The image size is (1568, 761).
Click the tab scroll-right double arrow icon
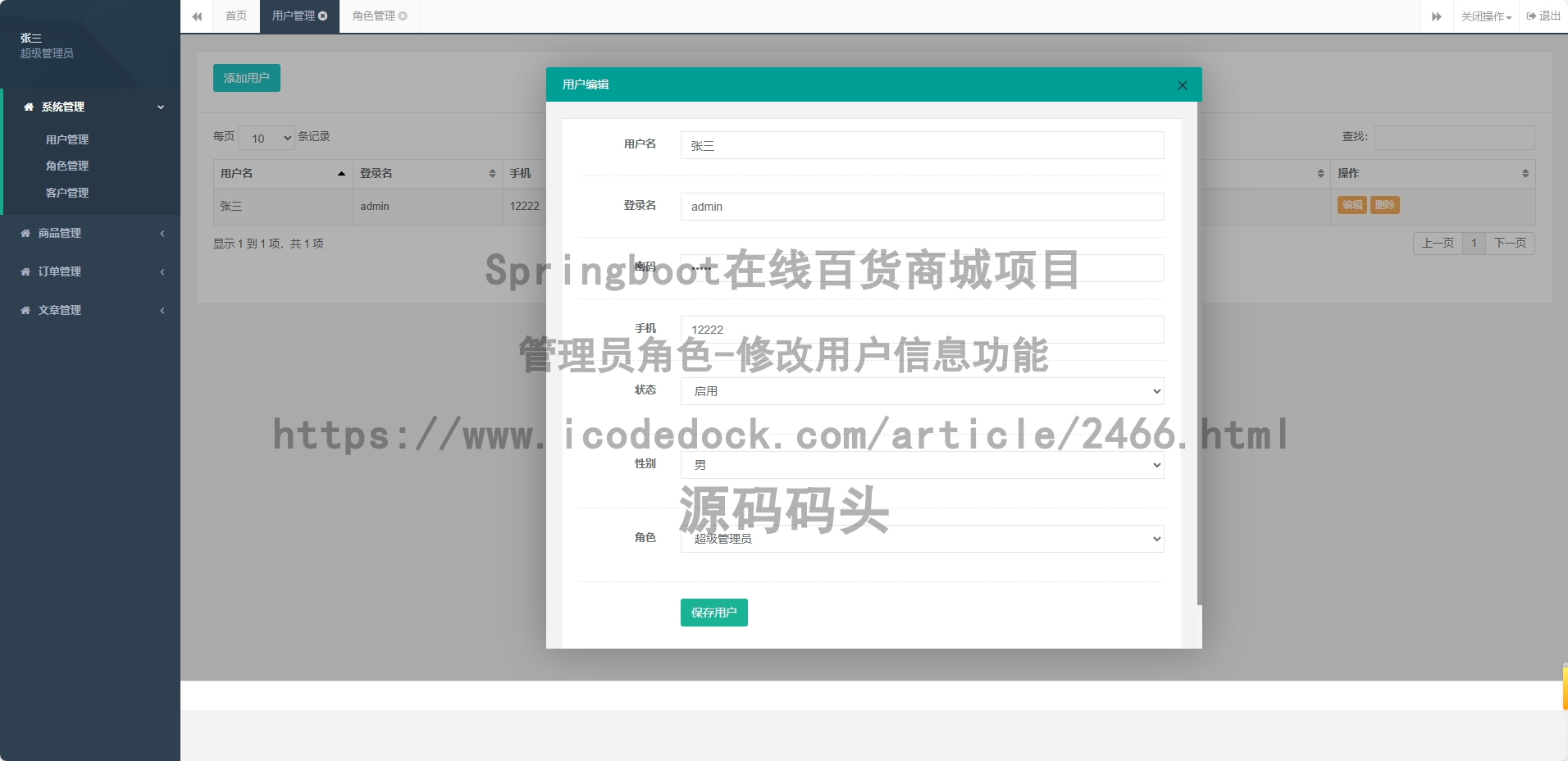(x=1437, y=16)
